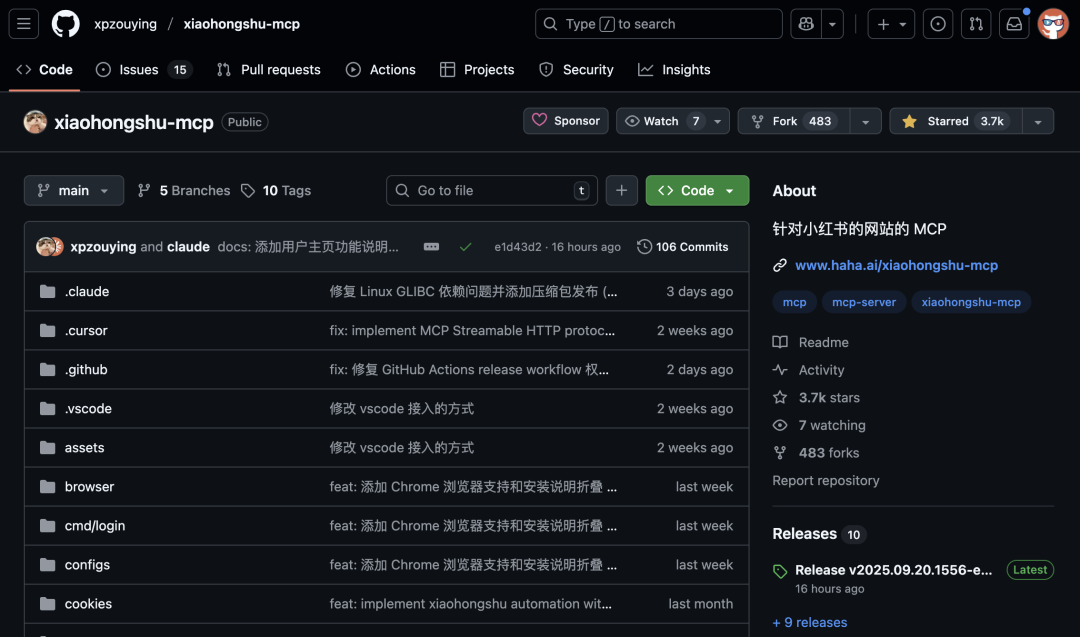Open the main branch selector
The image size is (1080, 637).
tap(74, 191)
